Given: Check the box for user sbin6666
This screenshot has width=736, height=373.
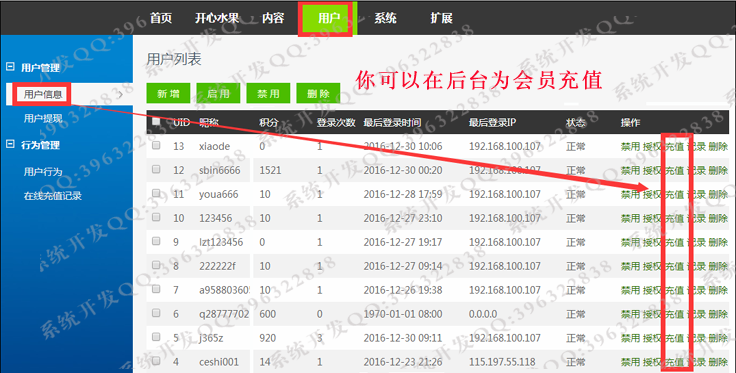Looking at the screenshot, I should (x=156, y=169).
